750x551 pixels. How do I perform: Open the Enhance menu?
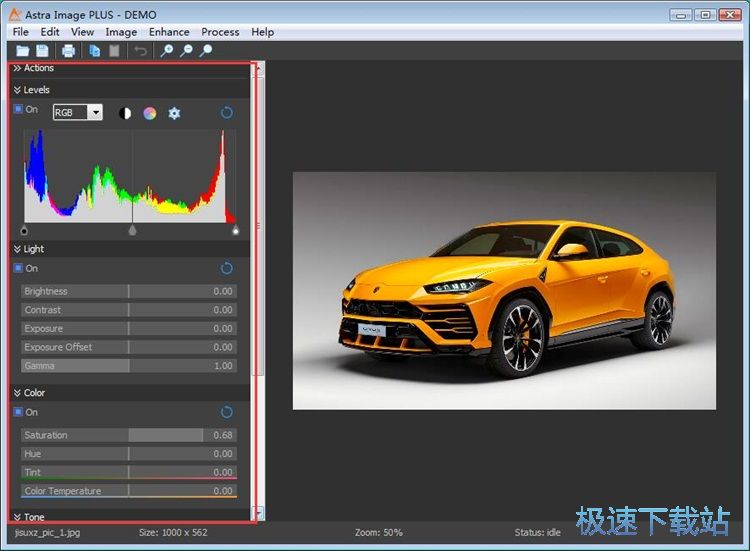(x=169, y=32)
